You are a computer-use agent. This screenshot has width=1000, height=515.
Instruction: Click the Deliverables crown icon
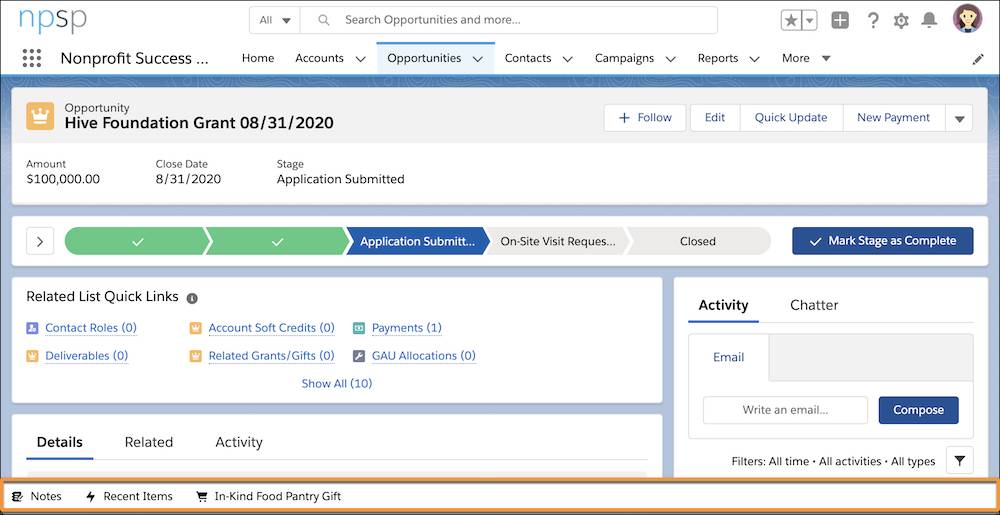point(33,356)
